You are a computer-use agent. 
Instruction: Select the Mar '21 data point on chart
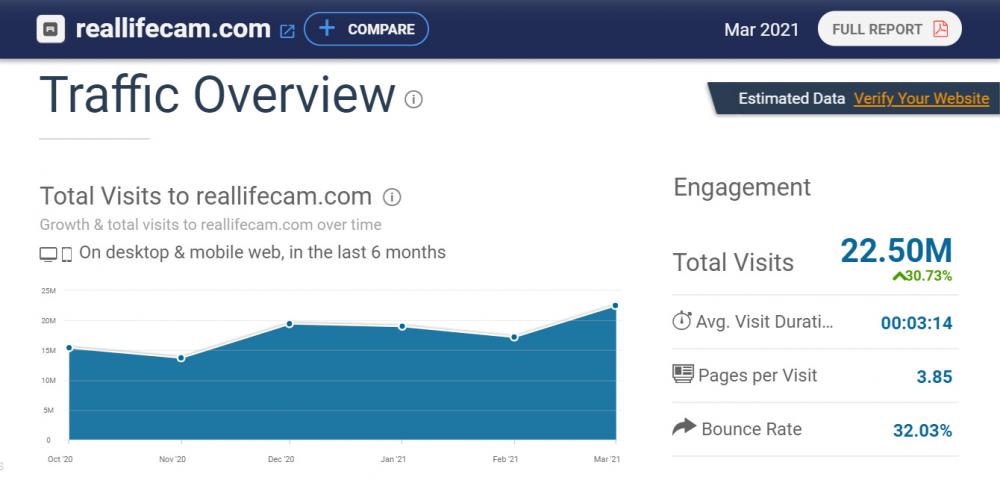click(x=615, y=306)
